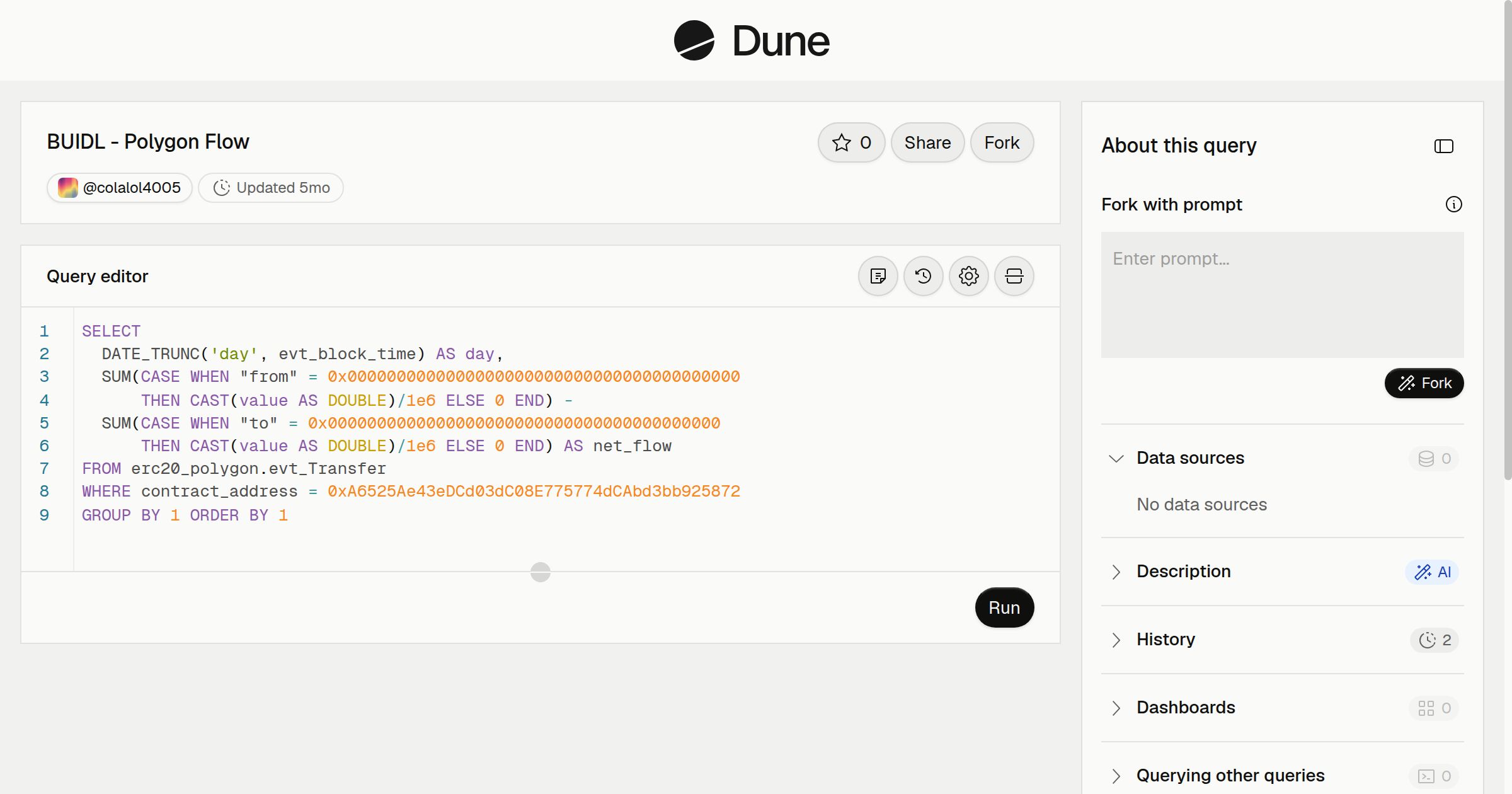Click the editor resize handle
Viewport: 1512px width, 794px height.
(x=540, y=572)
